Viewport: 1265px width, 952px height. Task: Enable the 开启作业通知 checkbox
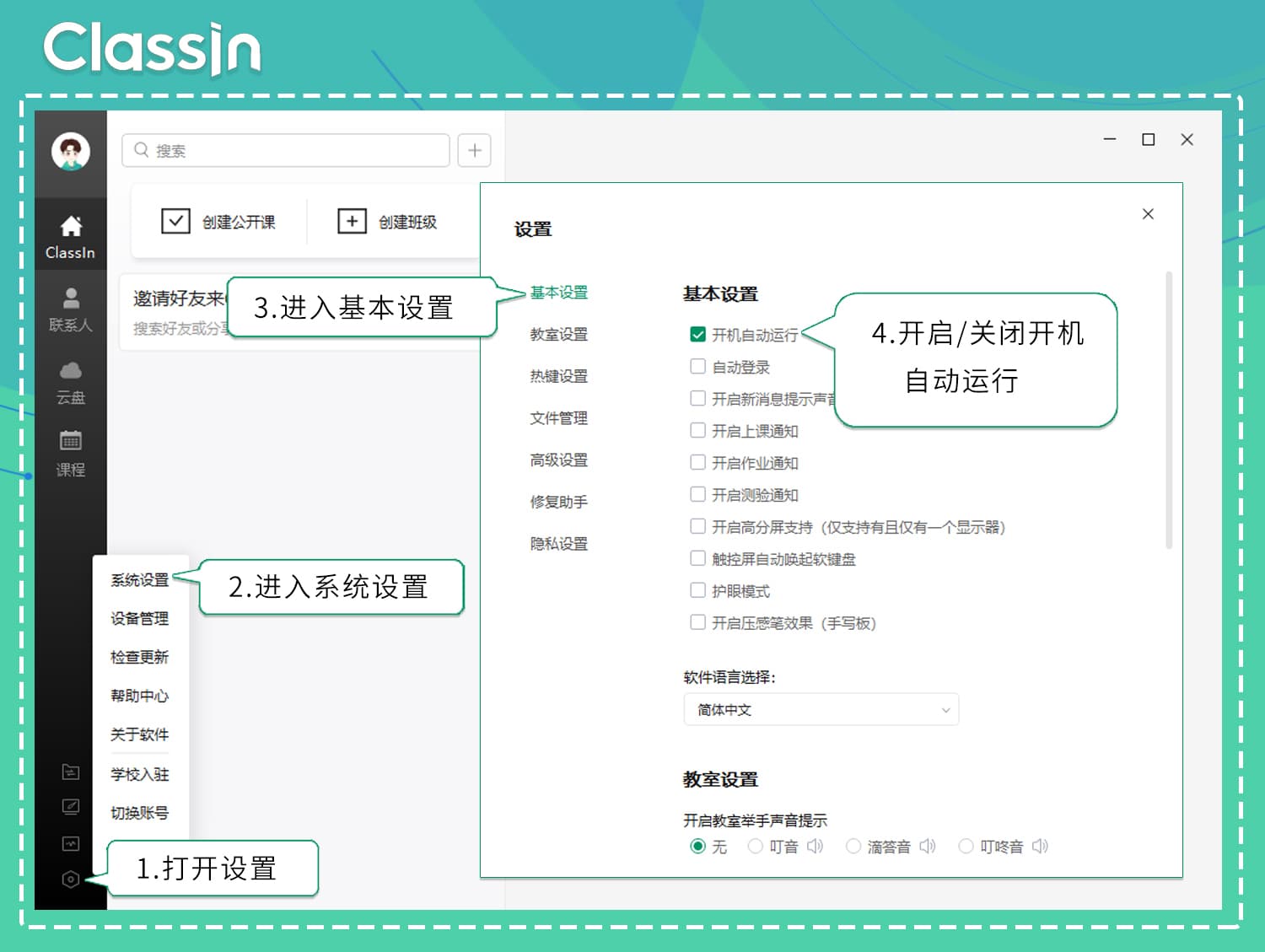coord(697,462)
